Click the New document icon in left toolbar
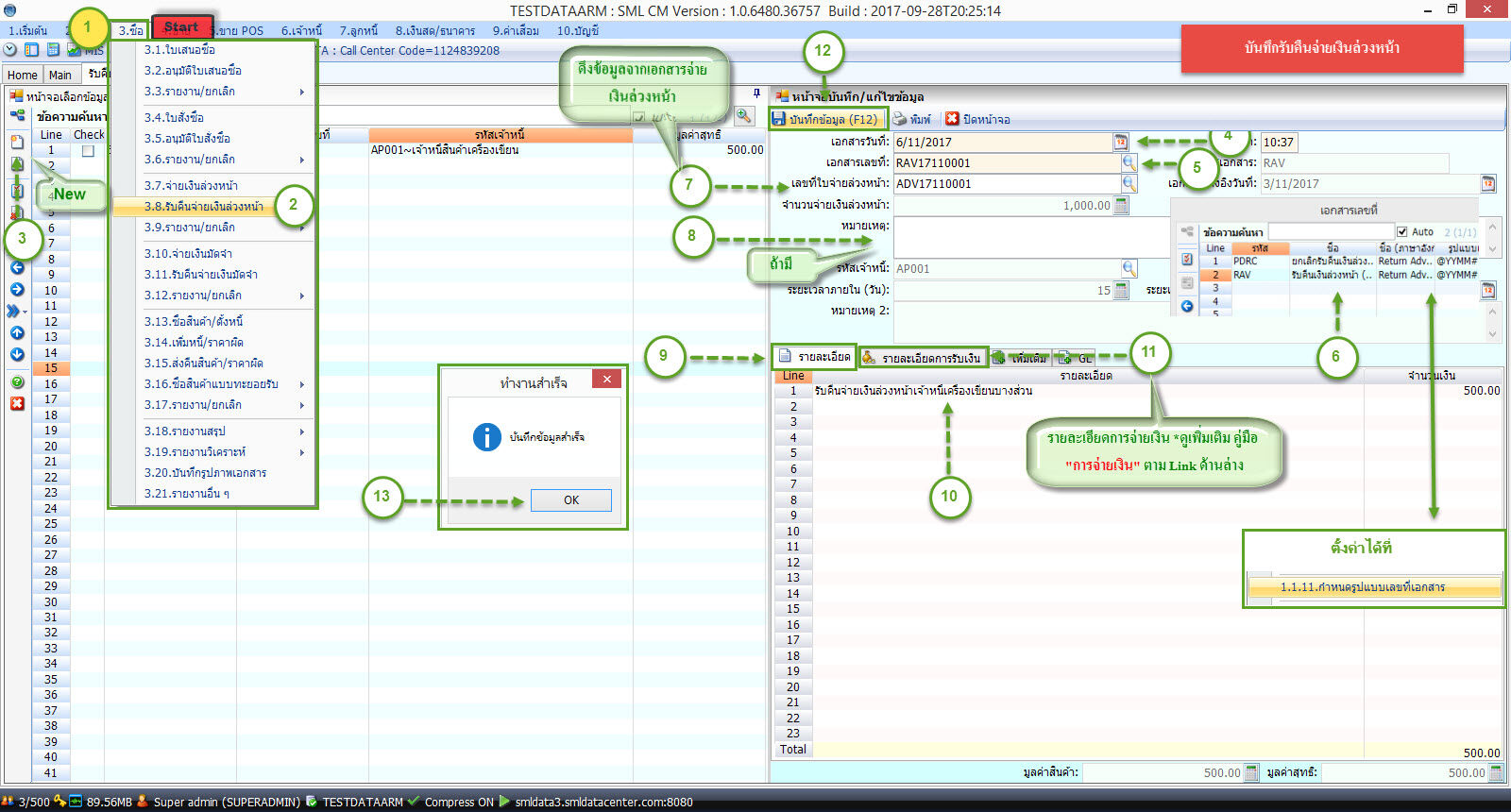This screenshot has height=812, width=1511. coord(17,142)
